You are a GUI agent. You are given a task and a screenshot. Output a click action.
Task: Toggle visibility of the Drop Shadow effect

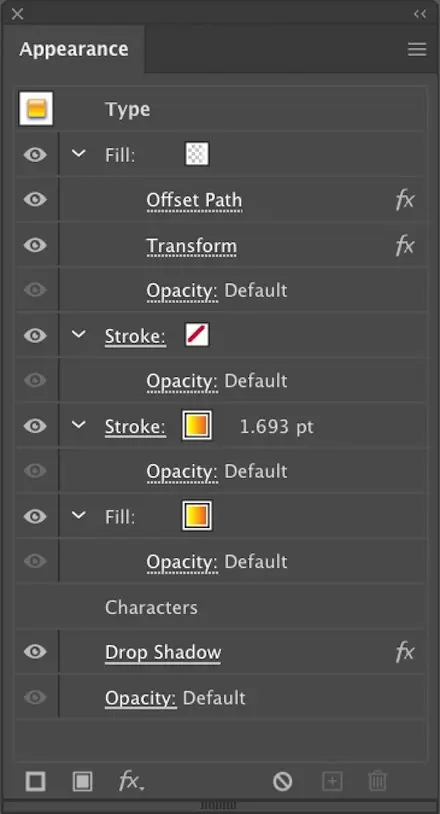pos(35,652)
